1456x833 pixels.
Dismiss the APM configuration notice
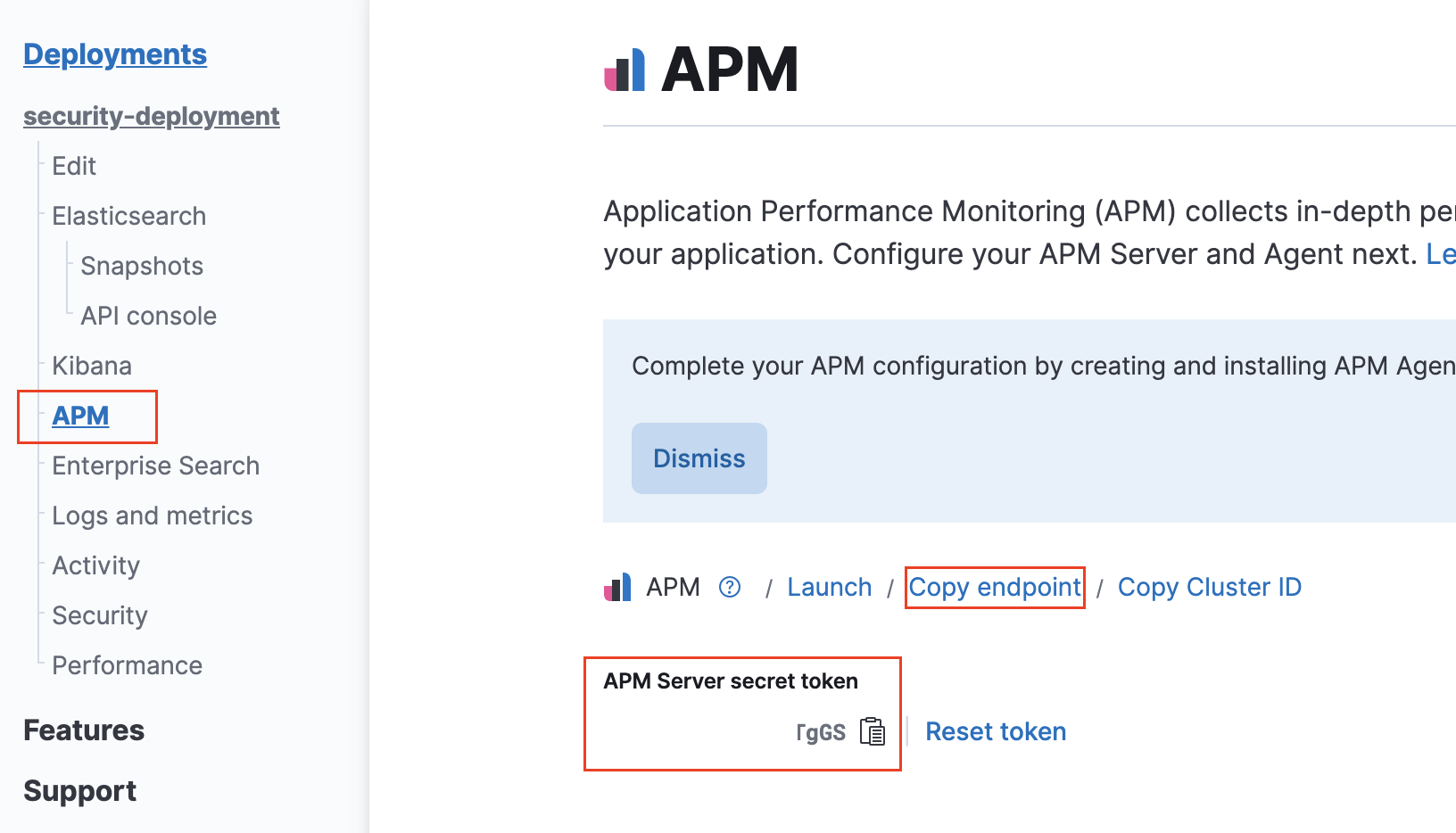(699, 458)
